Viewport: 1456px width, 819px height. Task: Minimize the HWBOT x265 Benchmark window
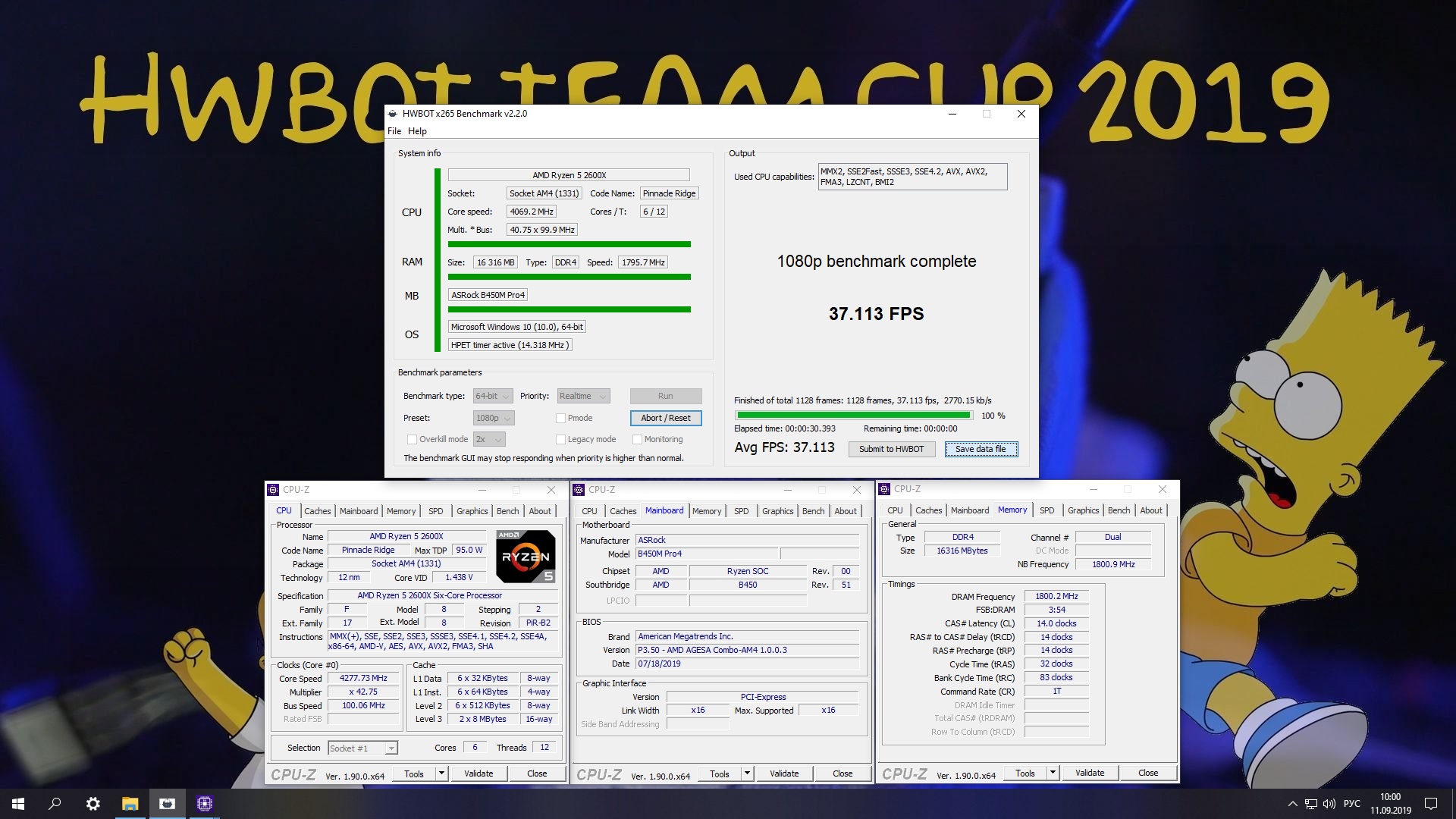[x=952, y=114]
